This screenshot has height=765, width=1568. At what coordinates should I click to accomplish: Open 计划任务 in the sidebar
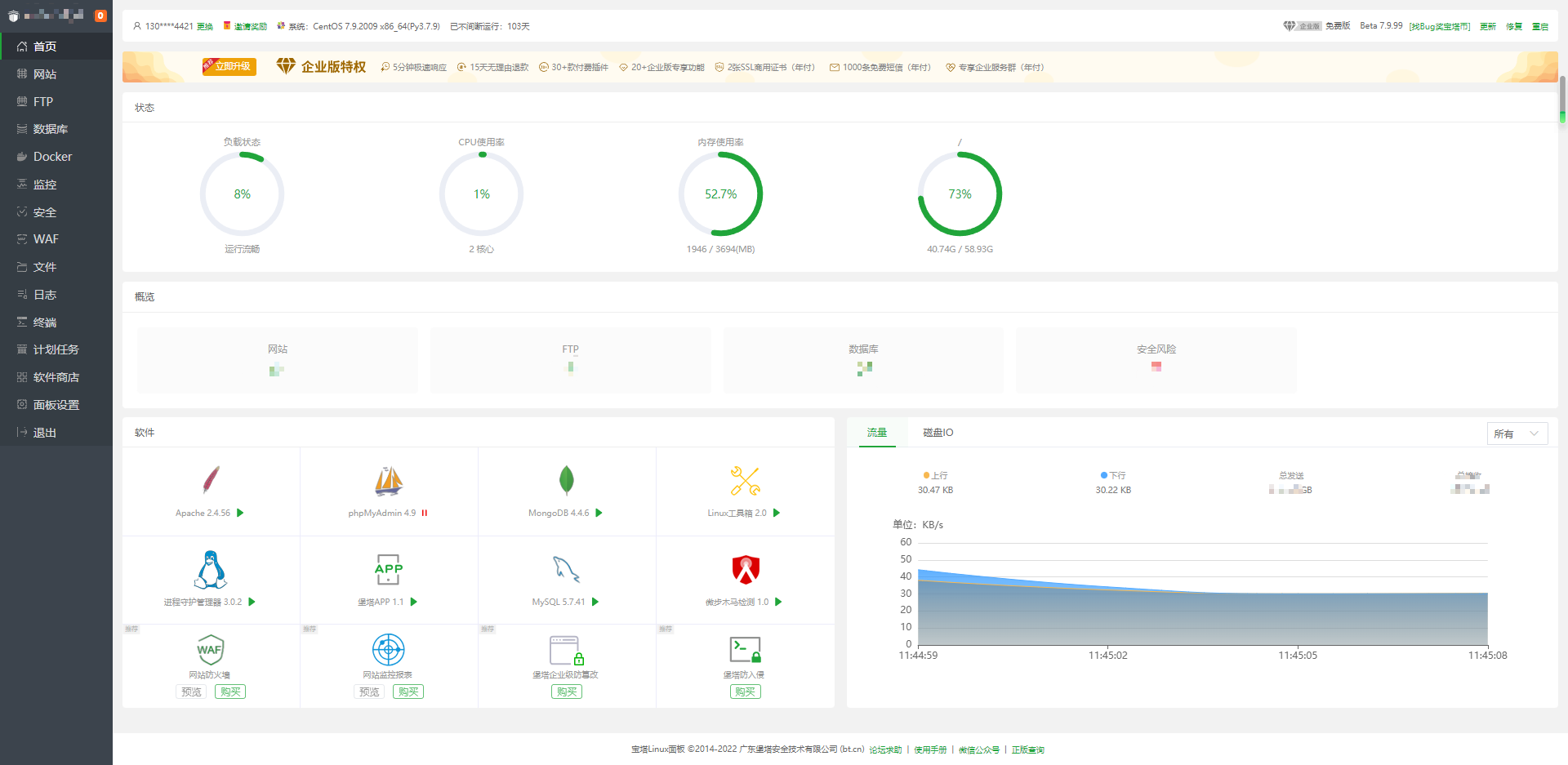pyautogui.click(x=56, y=349)
